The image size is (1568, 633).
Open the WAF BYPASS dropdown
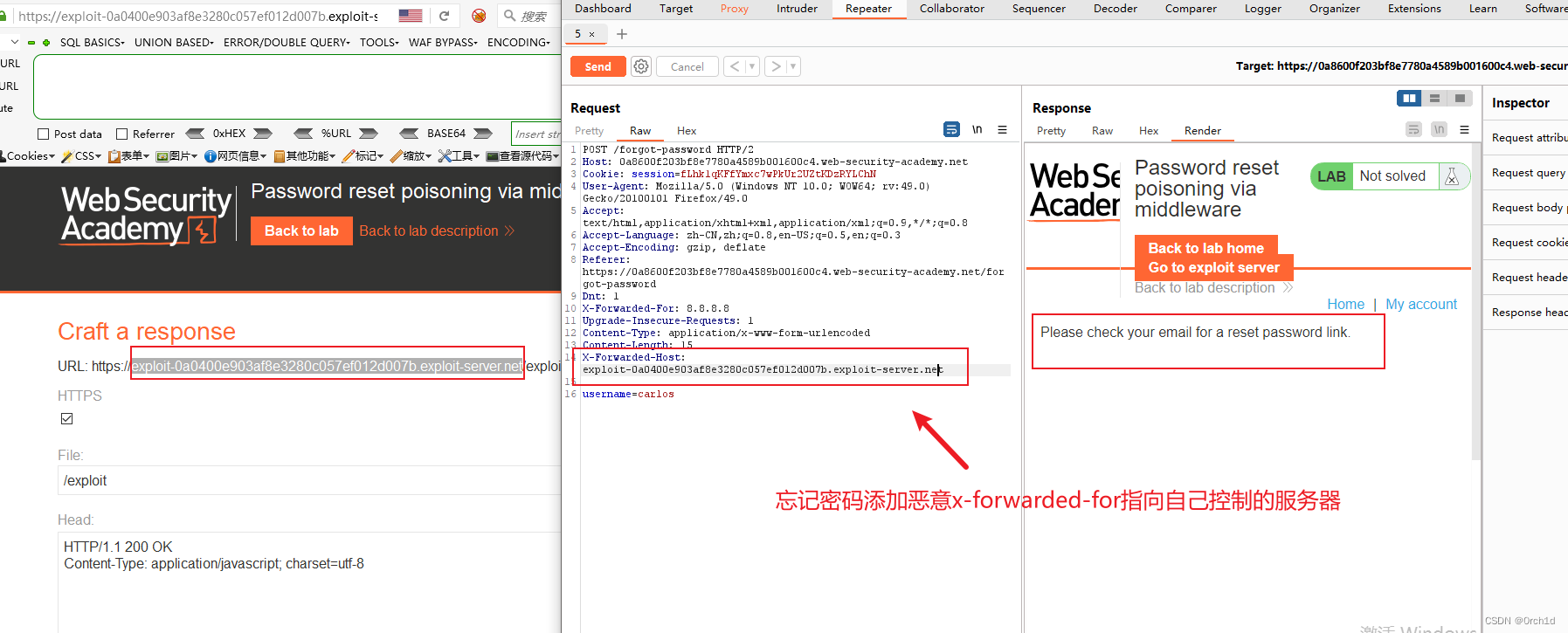(443, 42)
